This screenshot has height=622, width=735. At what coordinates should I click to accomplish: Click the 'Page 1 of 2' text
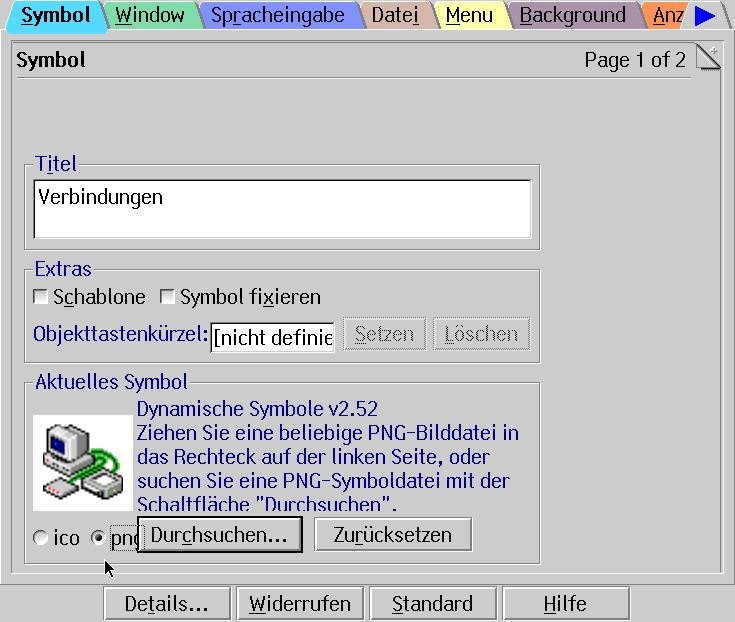[x=635, y=60]
